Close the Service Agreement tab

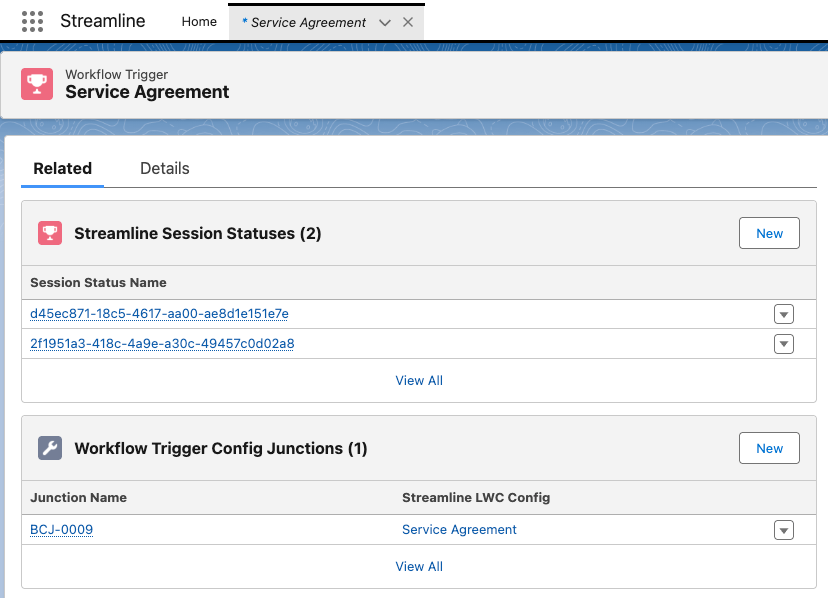click(407, 22)
